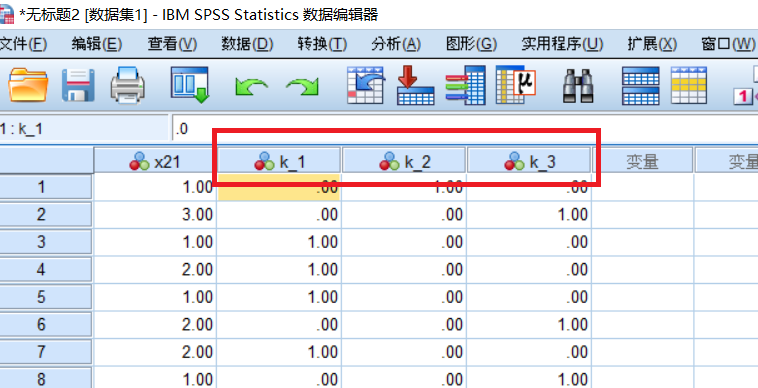Click the Go to variable red down-arrow icon
The height and width of the screenshot is (388, 758).
click(x=415, y=85)
